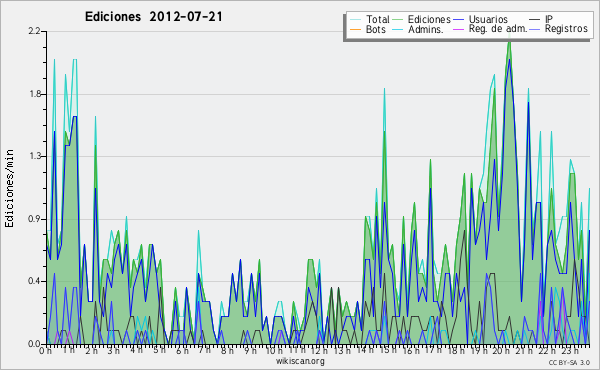Screen dimensions: 600x370
Task: Click the Bots legend orange line swatch
Action: point(355,29)
